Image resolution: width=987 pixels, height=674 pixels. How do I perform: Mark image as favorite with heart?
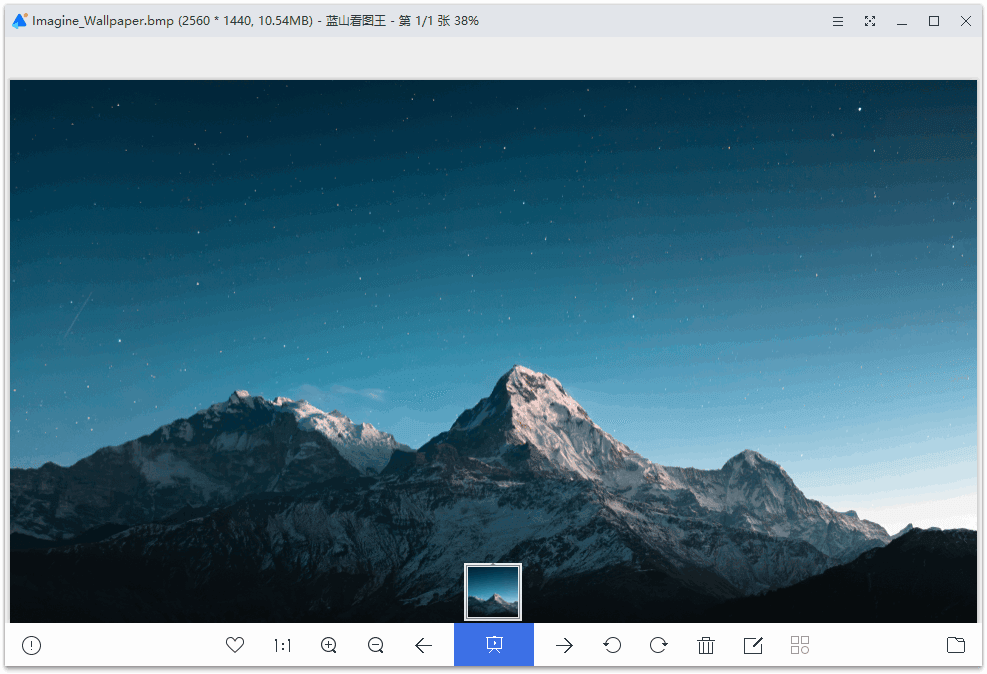click(x=235, y=646)
